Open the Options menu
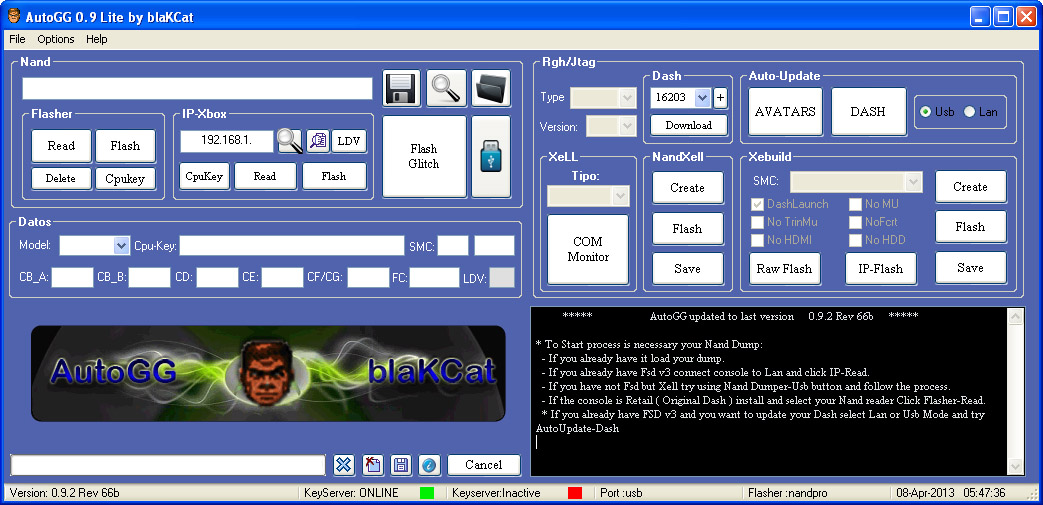1043x505 pixels. [x=56, y=39]
